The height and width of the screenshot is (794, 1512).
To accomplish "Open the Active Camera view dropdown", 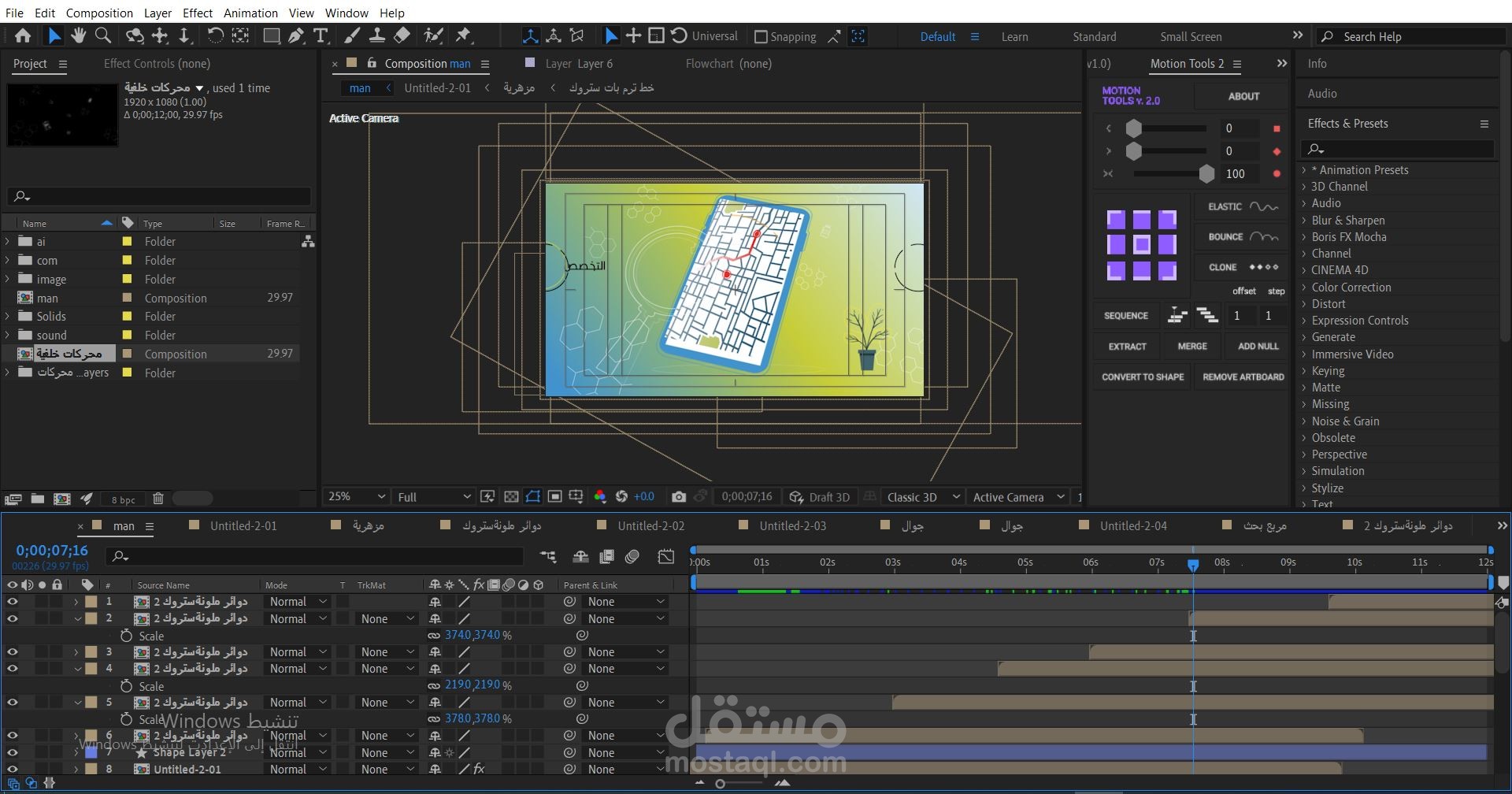I will tap(1018, 497).
